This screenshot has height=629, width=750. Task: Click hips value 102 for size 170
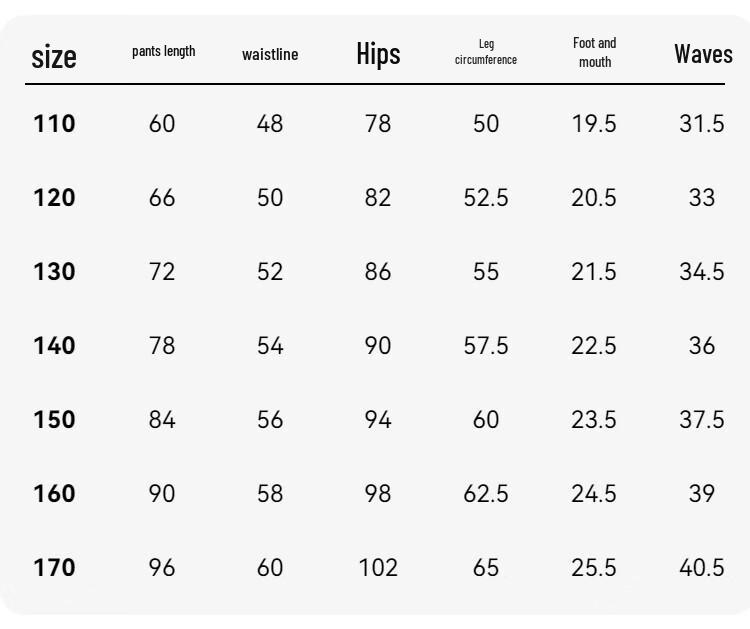tap(378, 568)
